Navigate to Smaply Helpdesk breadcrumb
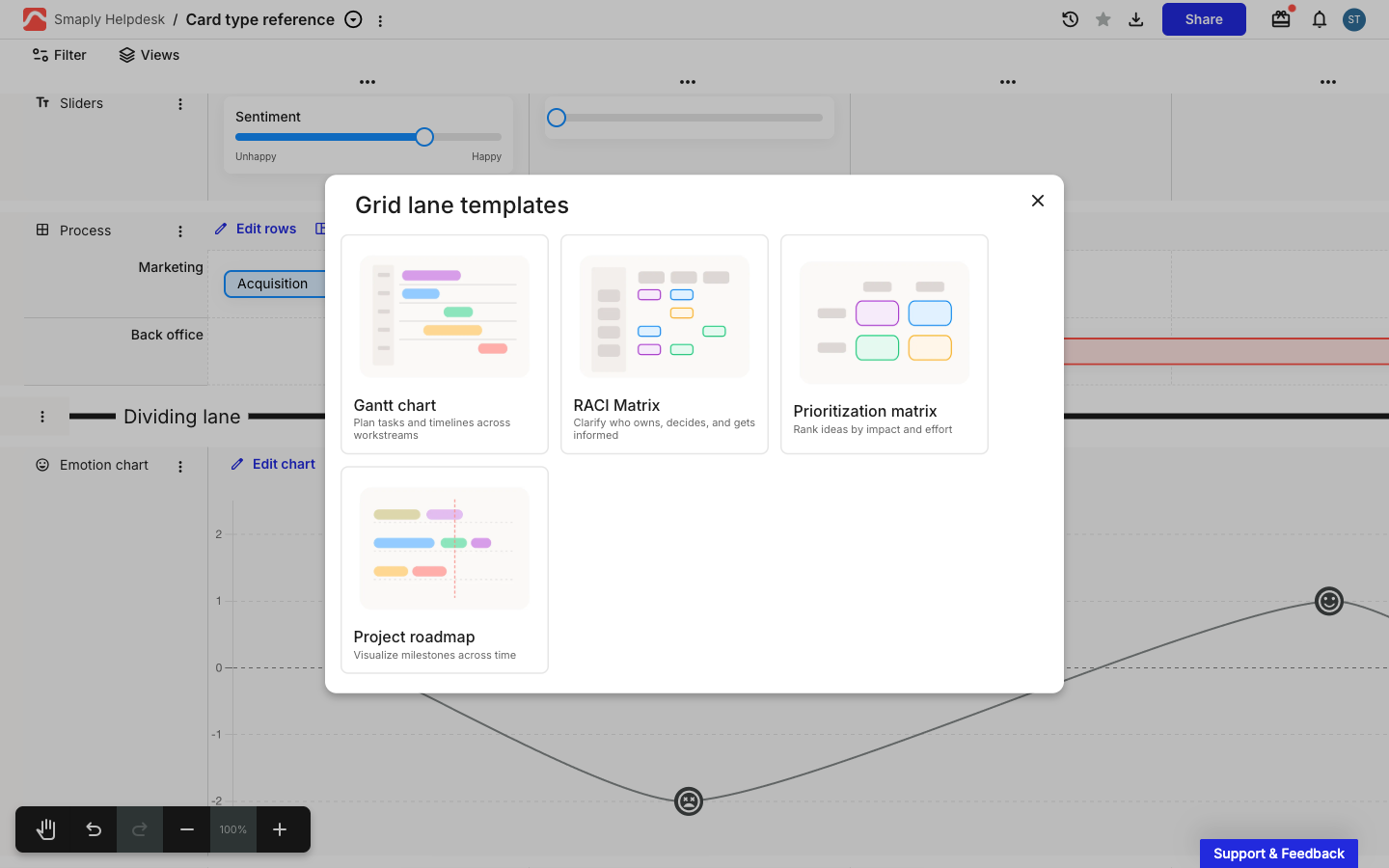 pyautogui.click(x=109, y=19)
